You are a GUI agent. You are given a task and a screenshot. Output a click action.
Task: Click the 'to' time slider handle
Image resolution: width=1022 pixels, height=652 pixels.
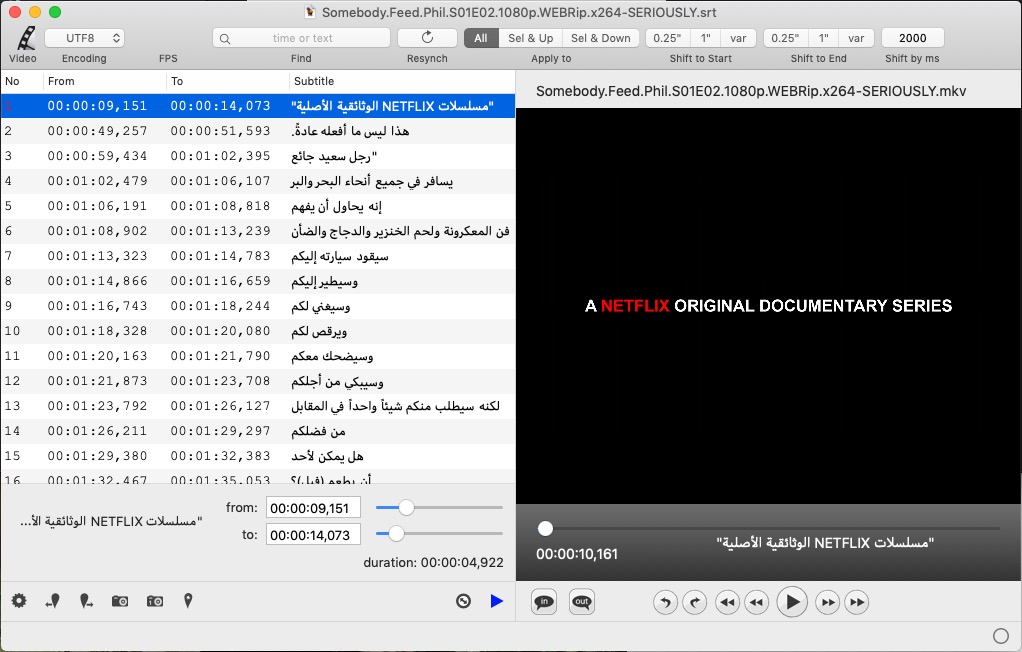click(396, 534)
